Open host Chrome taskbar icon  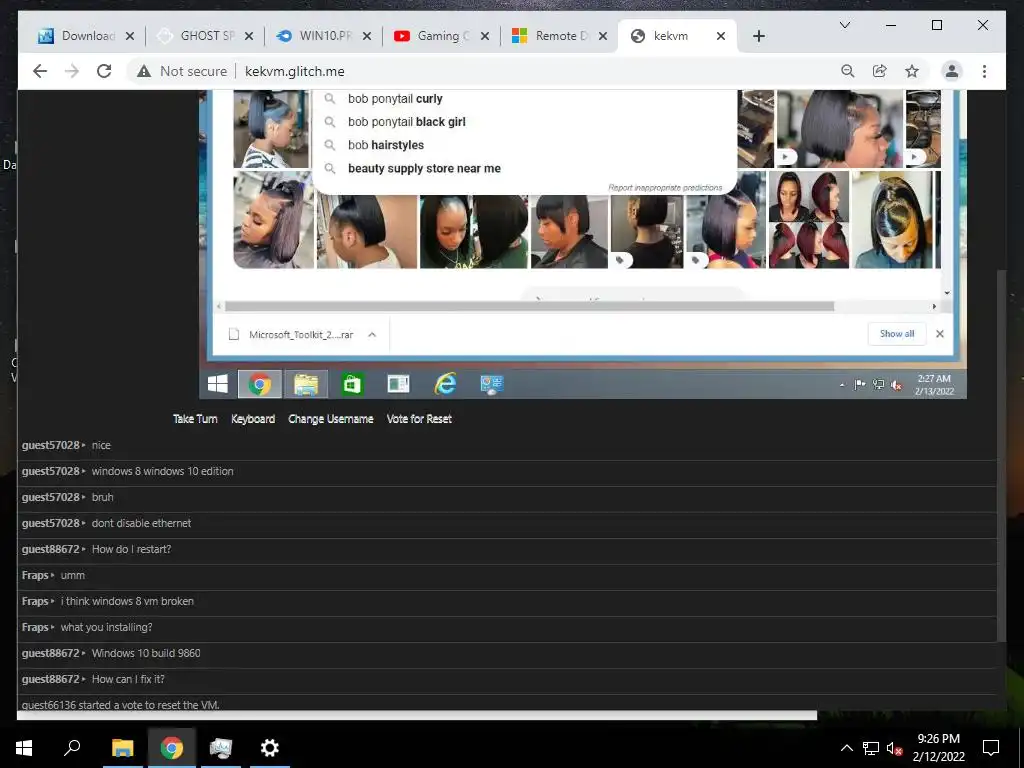[x=172, y=747]
